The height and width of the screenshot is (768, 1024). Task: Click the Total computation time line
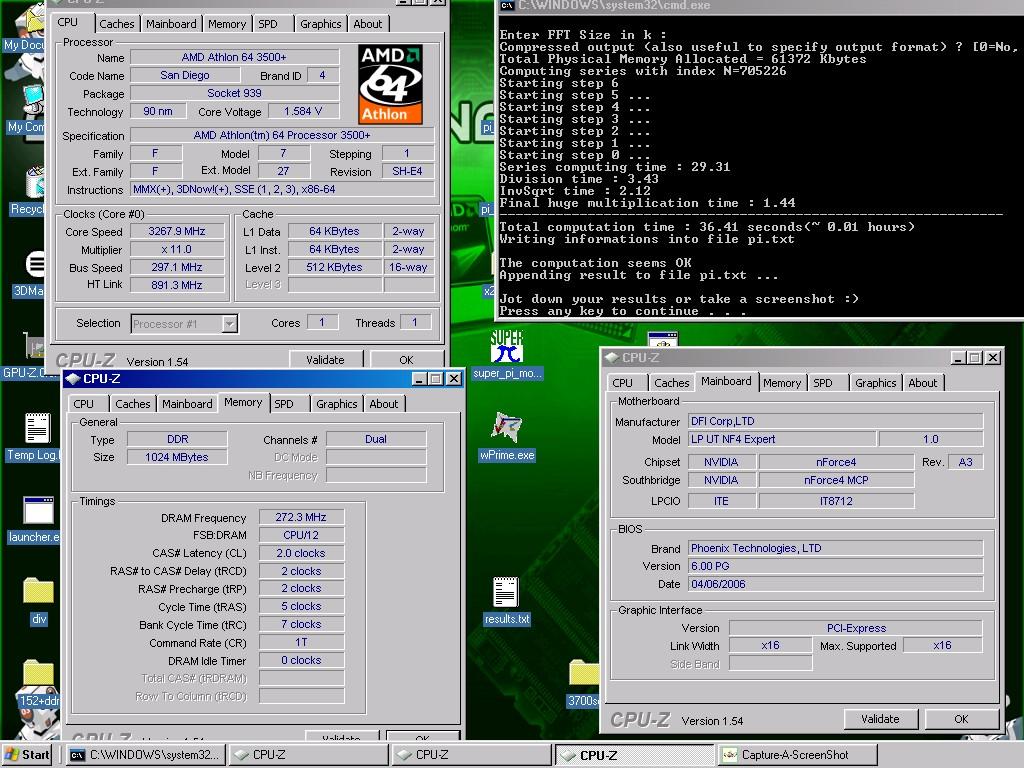[707, 227]
